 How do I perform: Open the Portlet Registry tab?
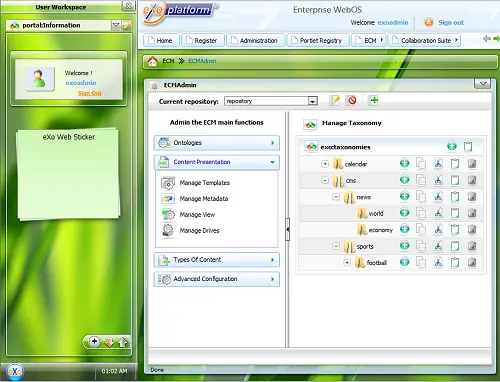(318, 40)
